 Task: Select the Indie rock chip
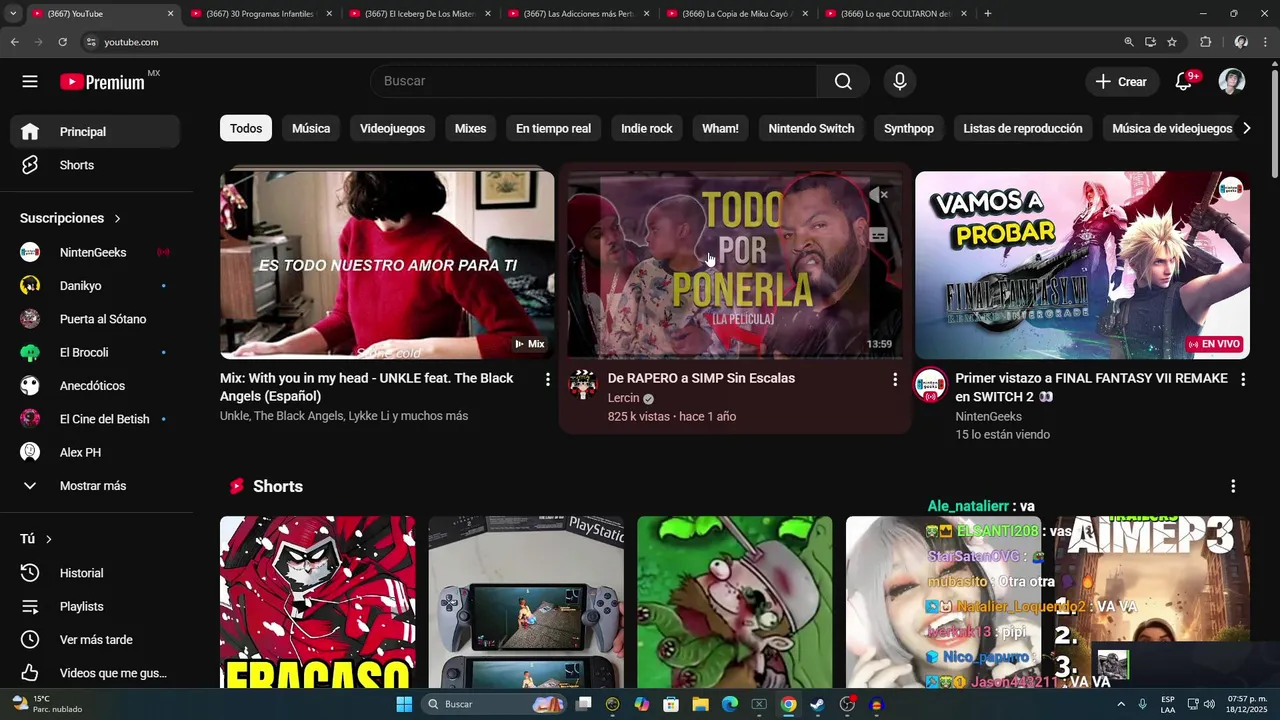(647, 128)
